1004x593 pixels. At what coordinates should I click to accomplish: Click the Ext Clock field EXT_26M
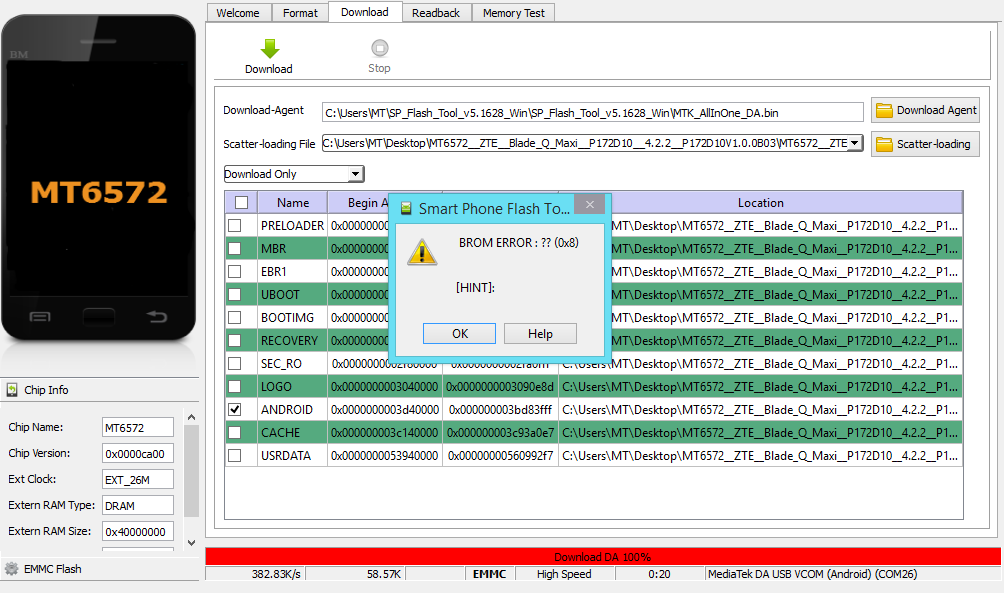pyautogui.click(x=138, y=480)
